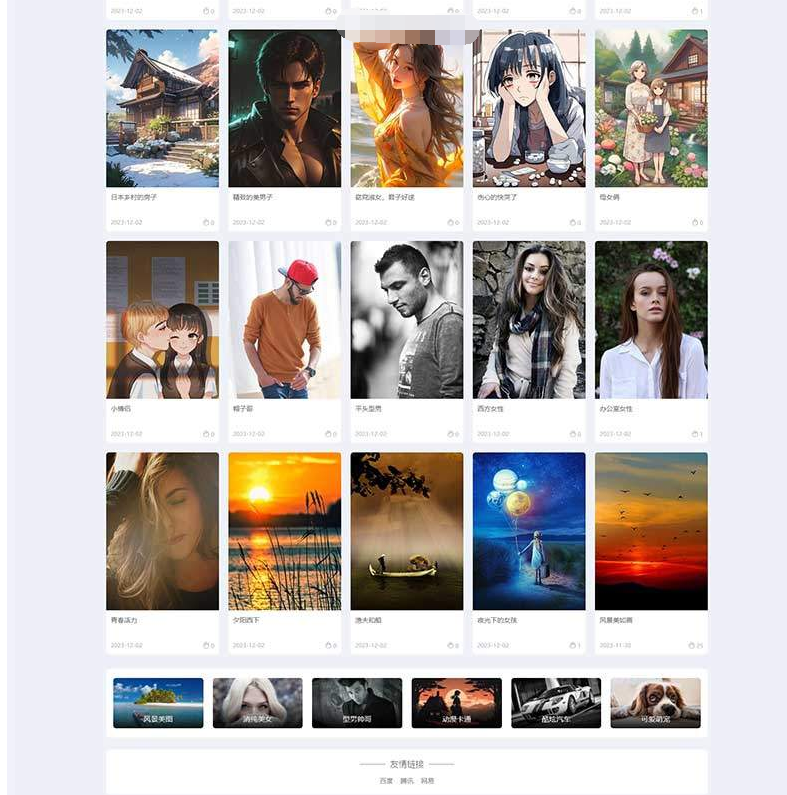Follow the 腾讯 friendly link
Viewport: 787px width, 795px height.
click(407, 781)
